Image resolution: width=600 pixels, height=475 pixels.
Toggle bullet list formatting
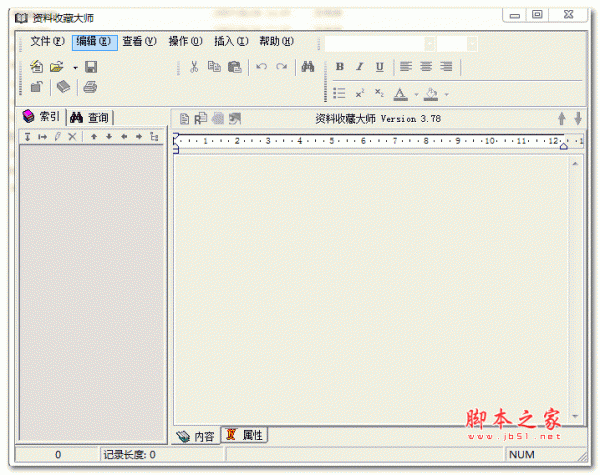click(x=339, y=93)
